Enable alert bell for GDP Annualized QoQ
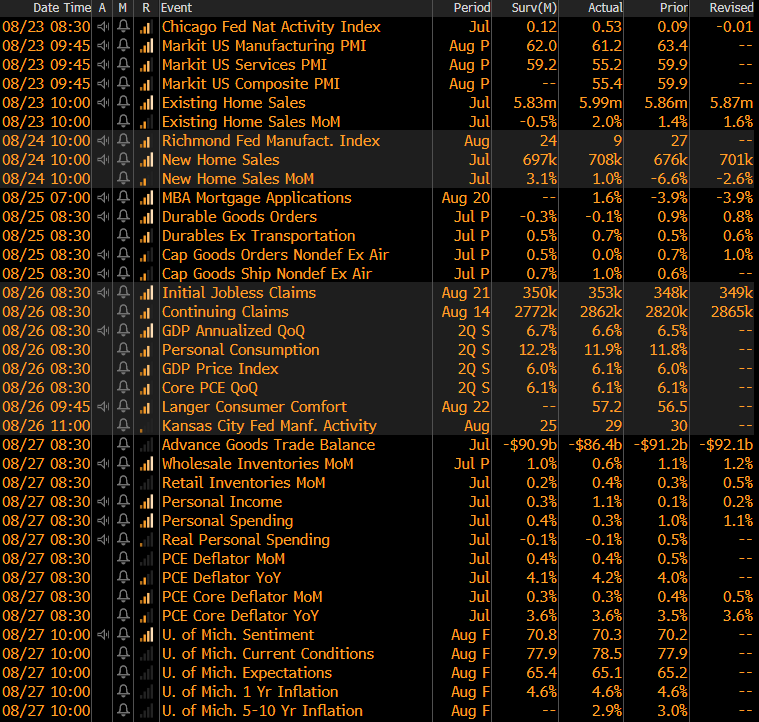This screenshot has height=722, width=759. tap(123, 331)
